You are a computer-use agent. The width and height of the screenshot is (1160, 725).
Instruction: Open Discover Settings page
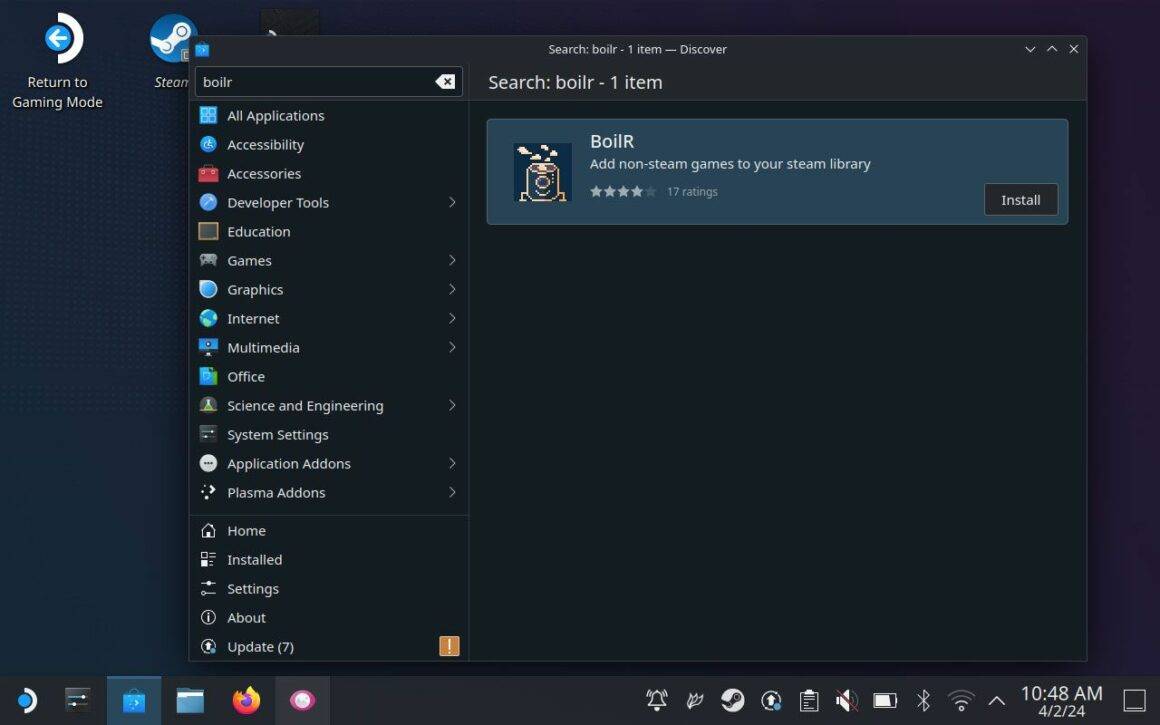328,589
